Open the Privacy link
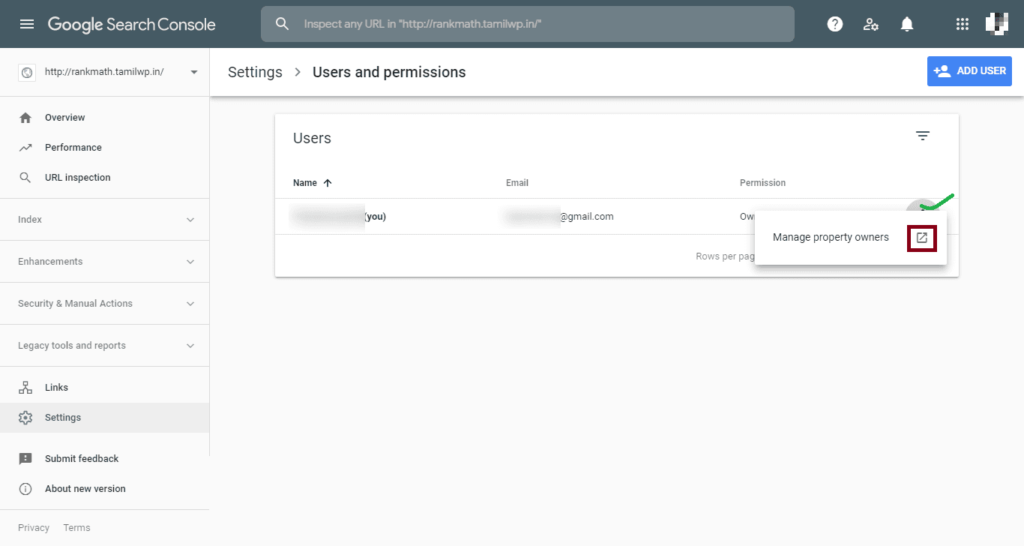 [x=33, y=528]
